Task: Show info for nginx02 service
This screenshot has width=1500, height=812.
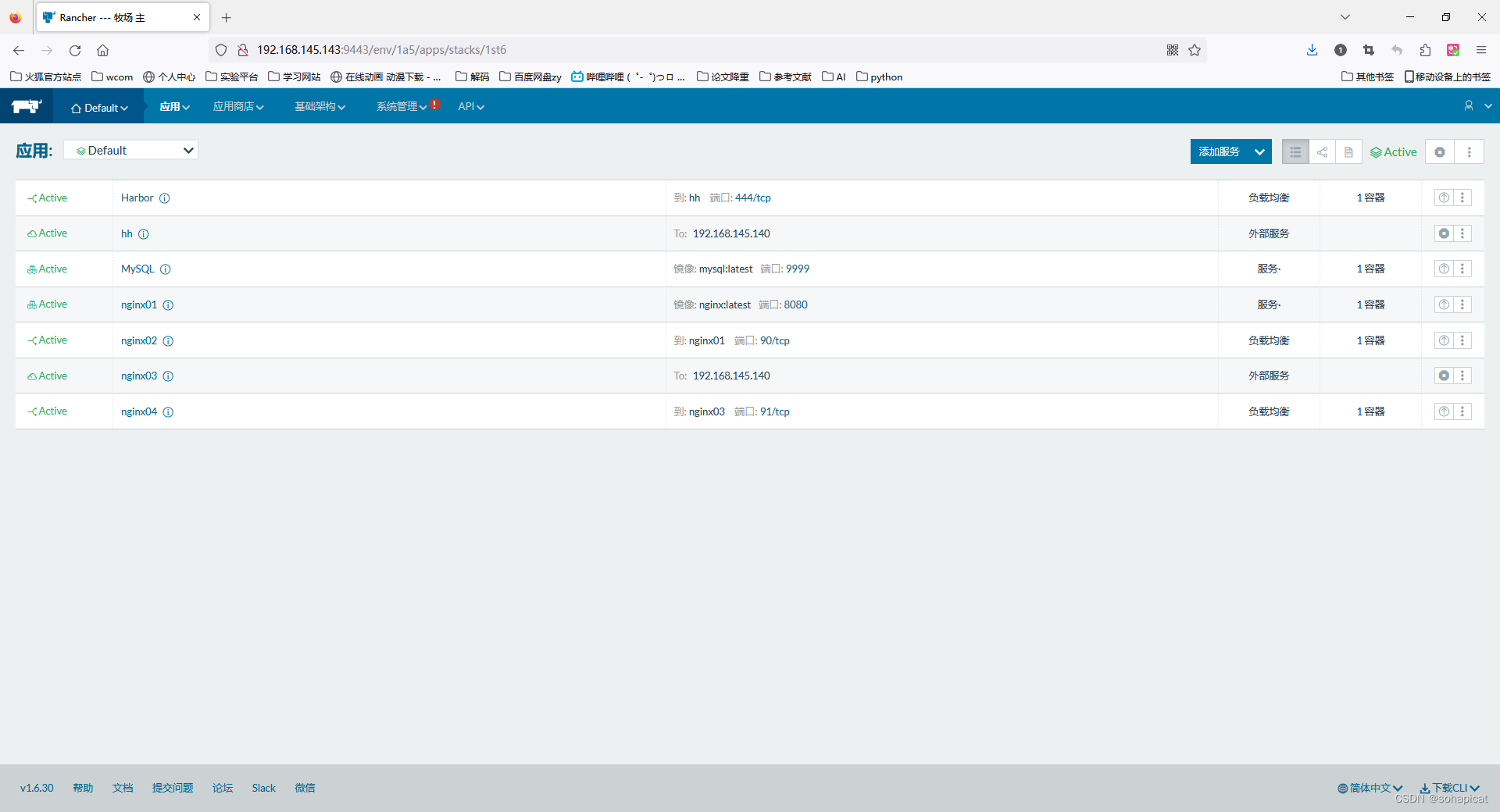Action: coord(168,341)
